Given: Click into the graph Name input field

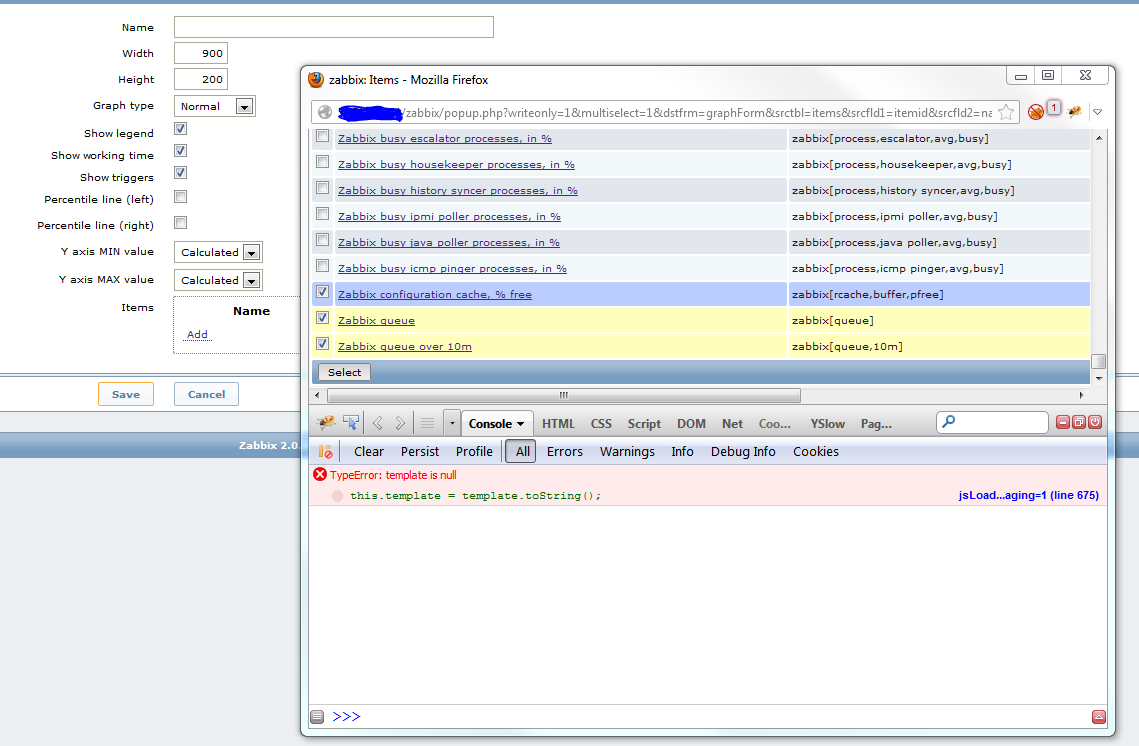Looking at the screenshot, I should [333, 27].
